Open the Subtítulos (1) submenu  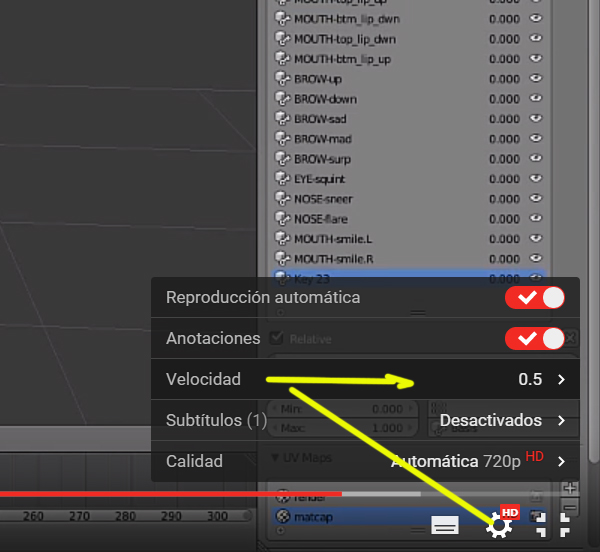coord(365,420)
